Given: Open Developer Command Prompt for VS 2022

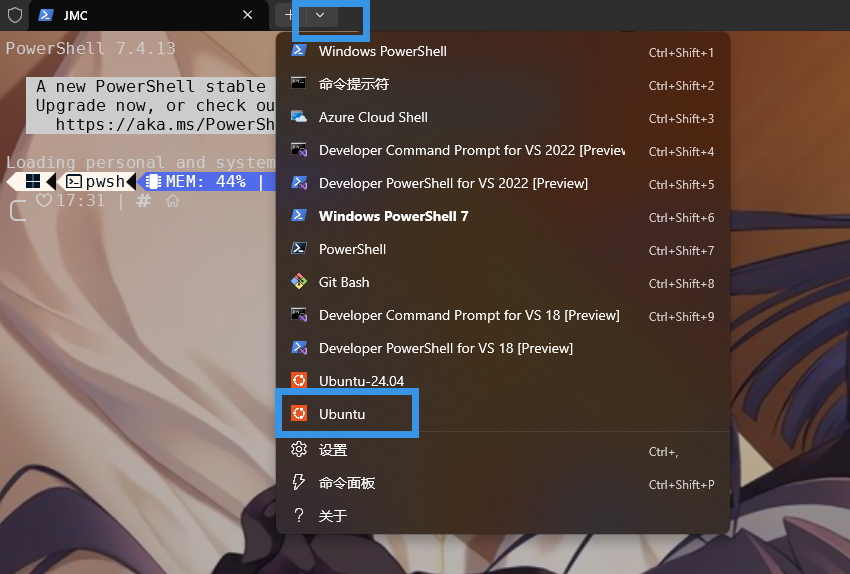Looking at the screenshot, I should click(x=503, y=150).
